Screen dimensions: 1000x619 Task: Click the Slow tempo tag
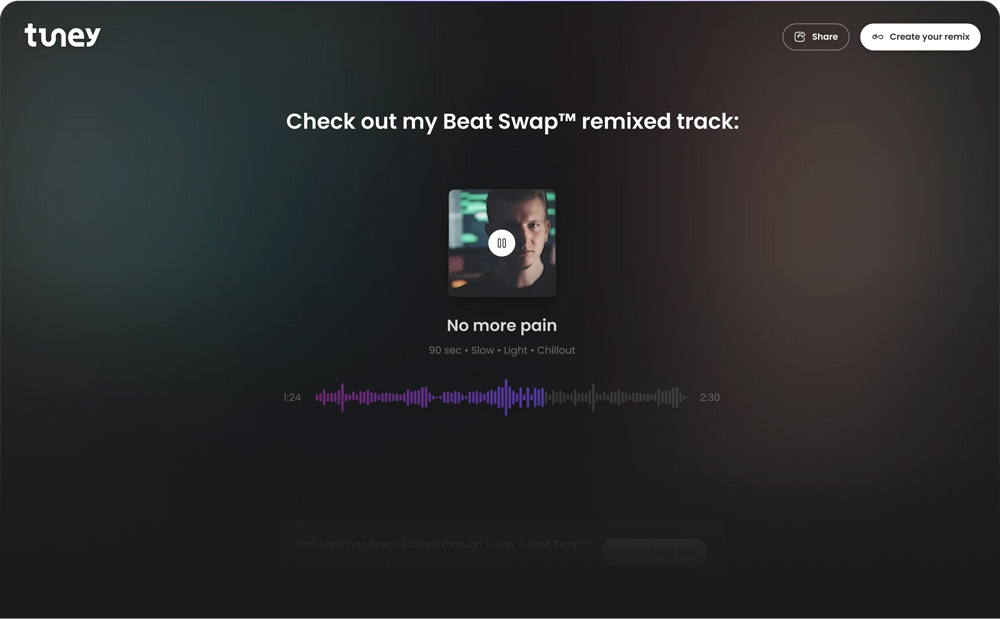click(483, 350)
